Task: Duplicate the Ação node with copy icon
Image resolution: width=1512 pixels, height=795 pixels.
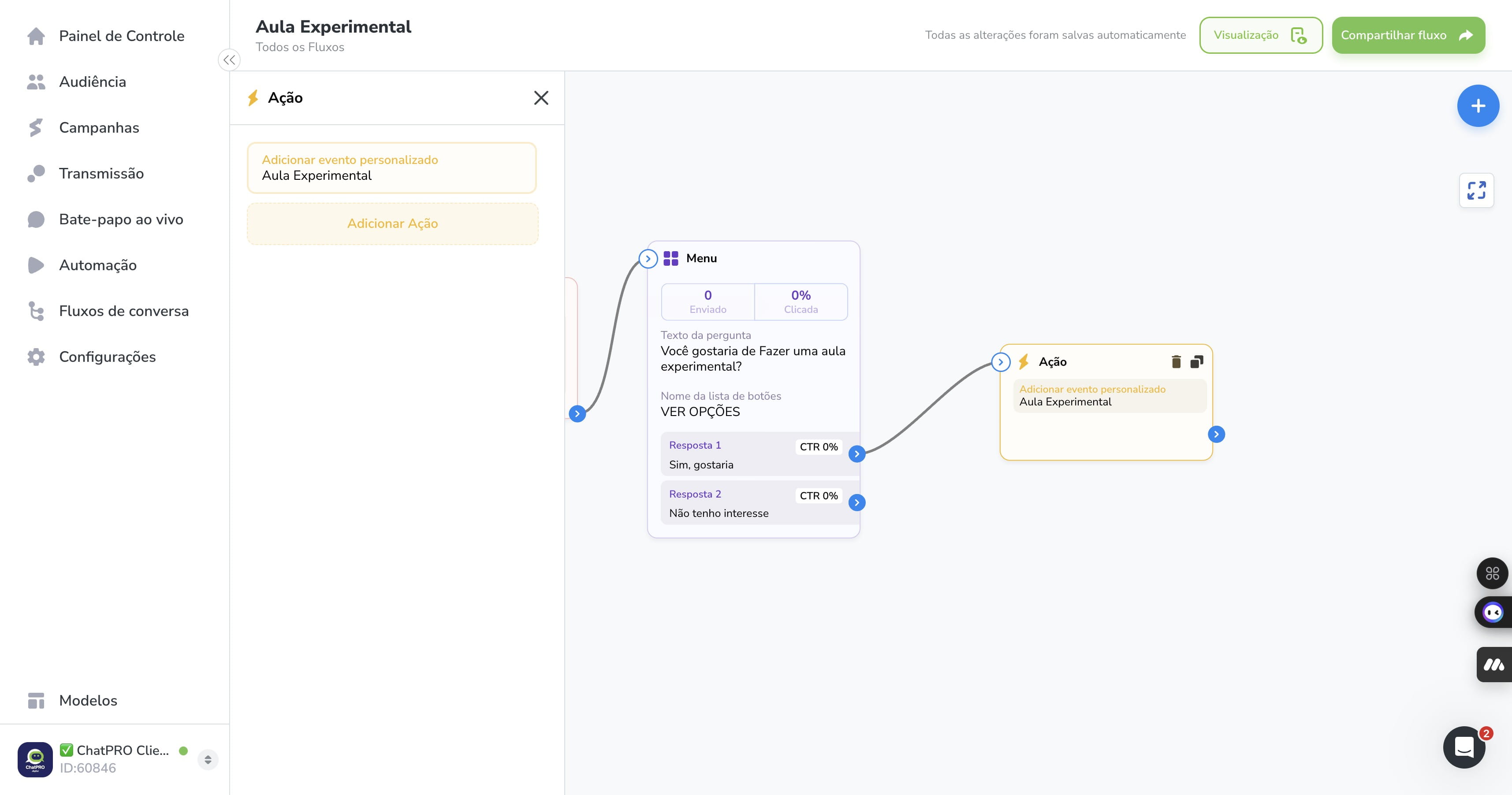Action: (x=1197, y=362)
